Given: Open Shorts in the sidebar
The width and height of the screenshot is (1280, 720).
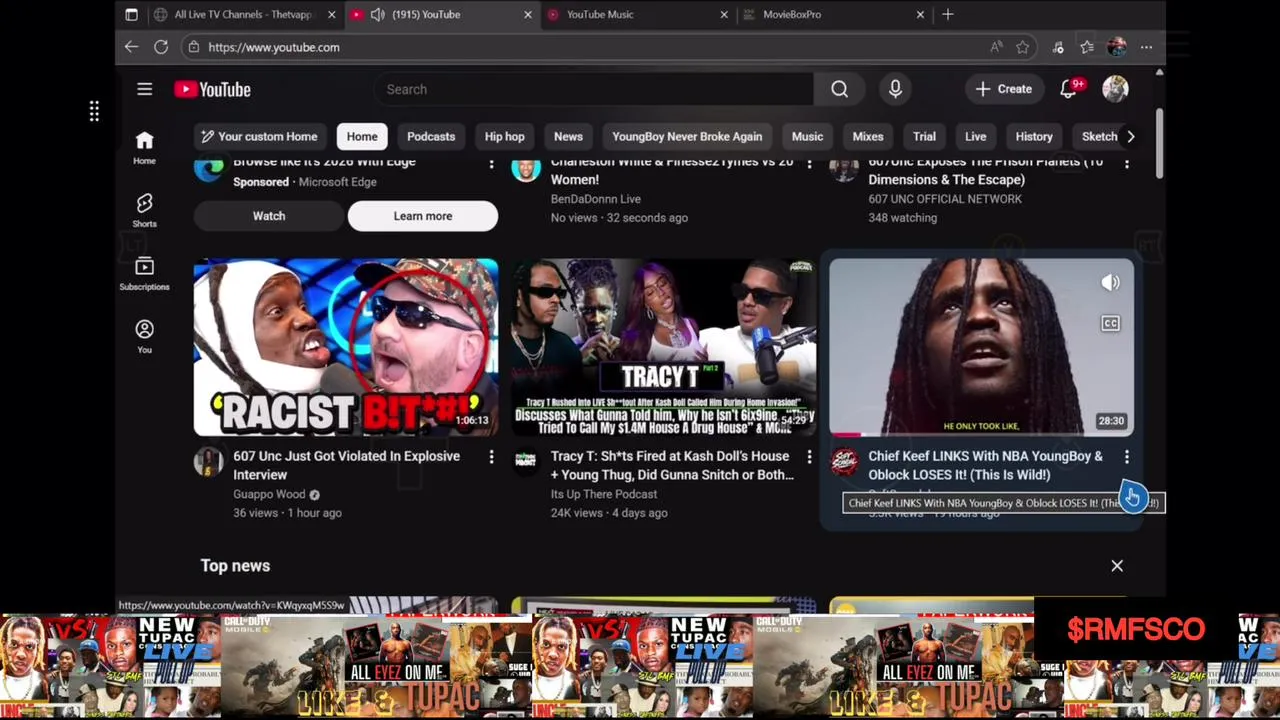Looking at the screenshot, I should click(144, 210).
